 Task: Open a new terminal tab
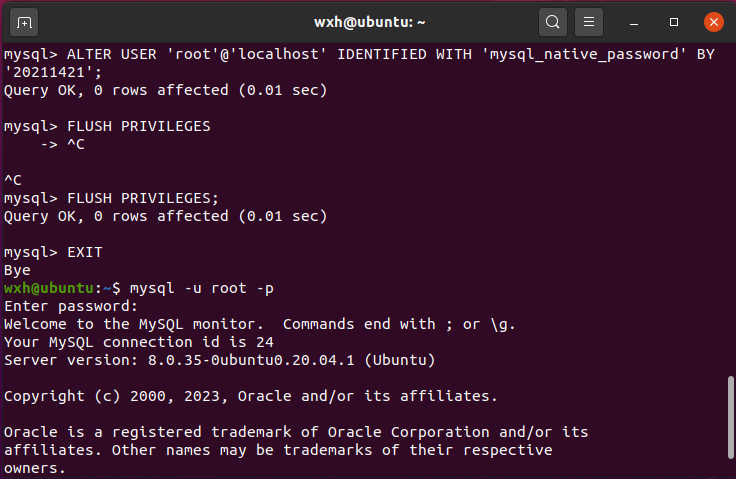[x=24, y=21]
